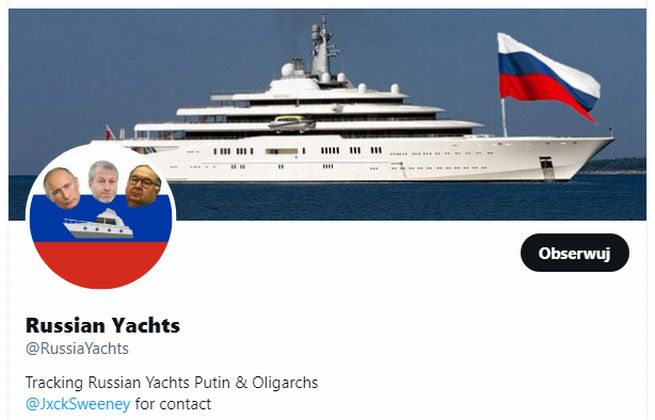The image size is (655, 420).
Task: Click the small red flag at the yacht stern
Action: [109, 132]
